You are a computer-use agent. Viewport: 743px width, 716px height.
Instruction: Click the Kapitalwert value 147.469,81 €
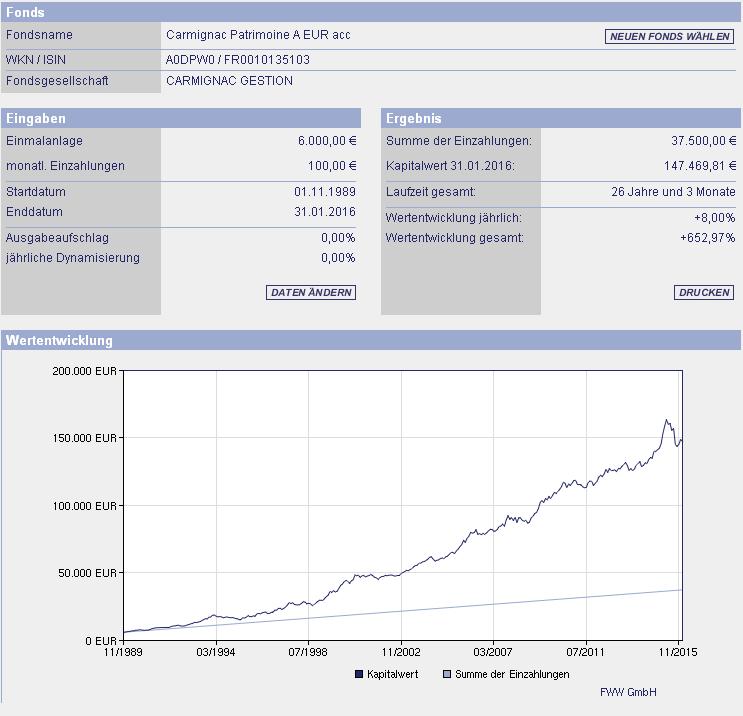pyautogui.click(x=700, y=166)
